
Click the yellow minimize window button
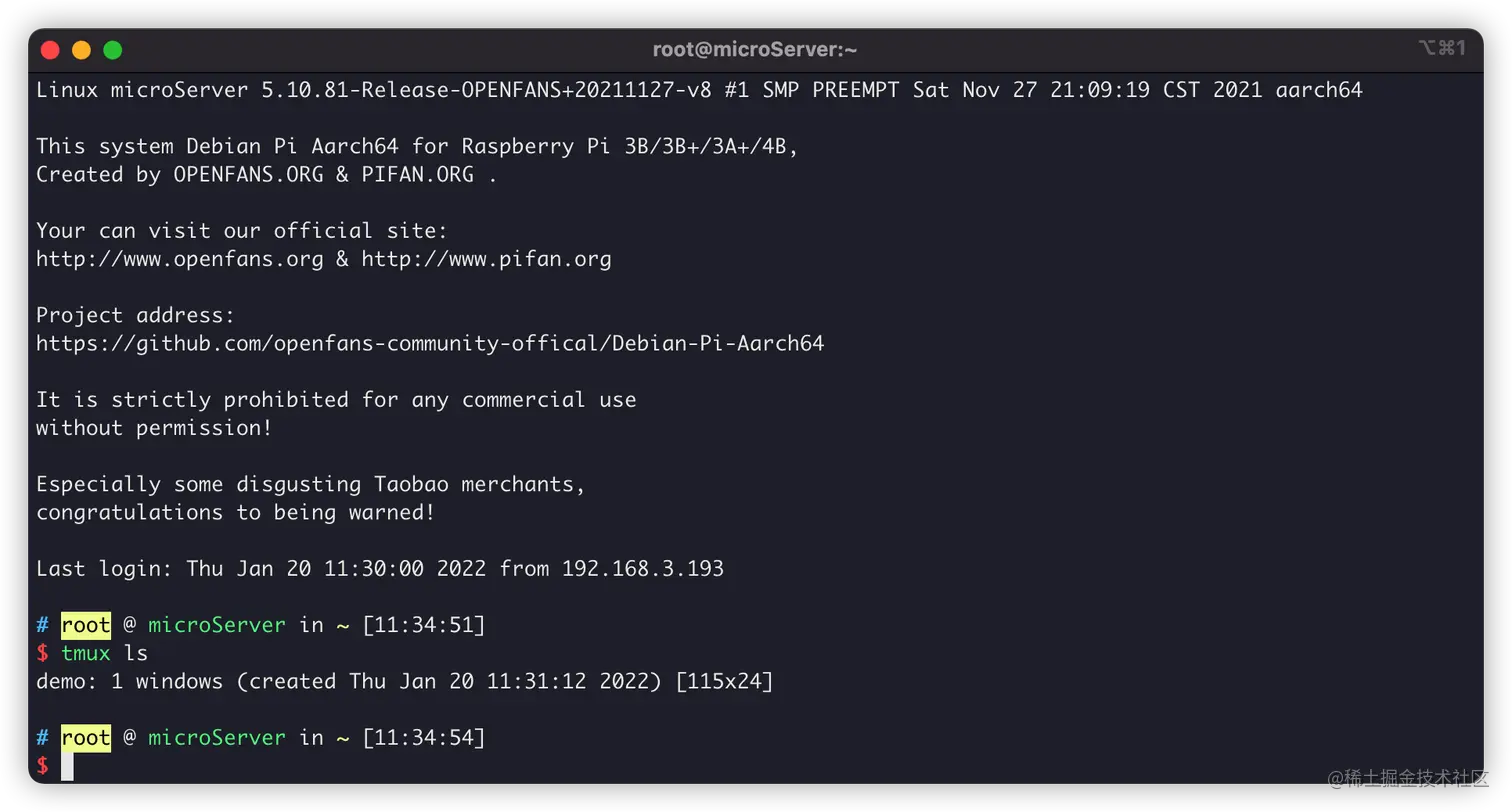(81, 50)
